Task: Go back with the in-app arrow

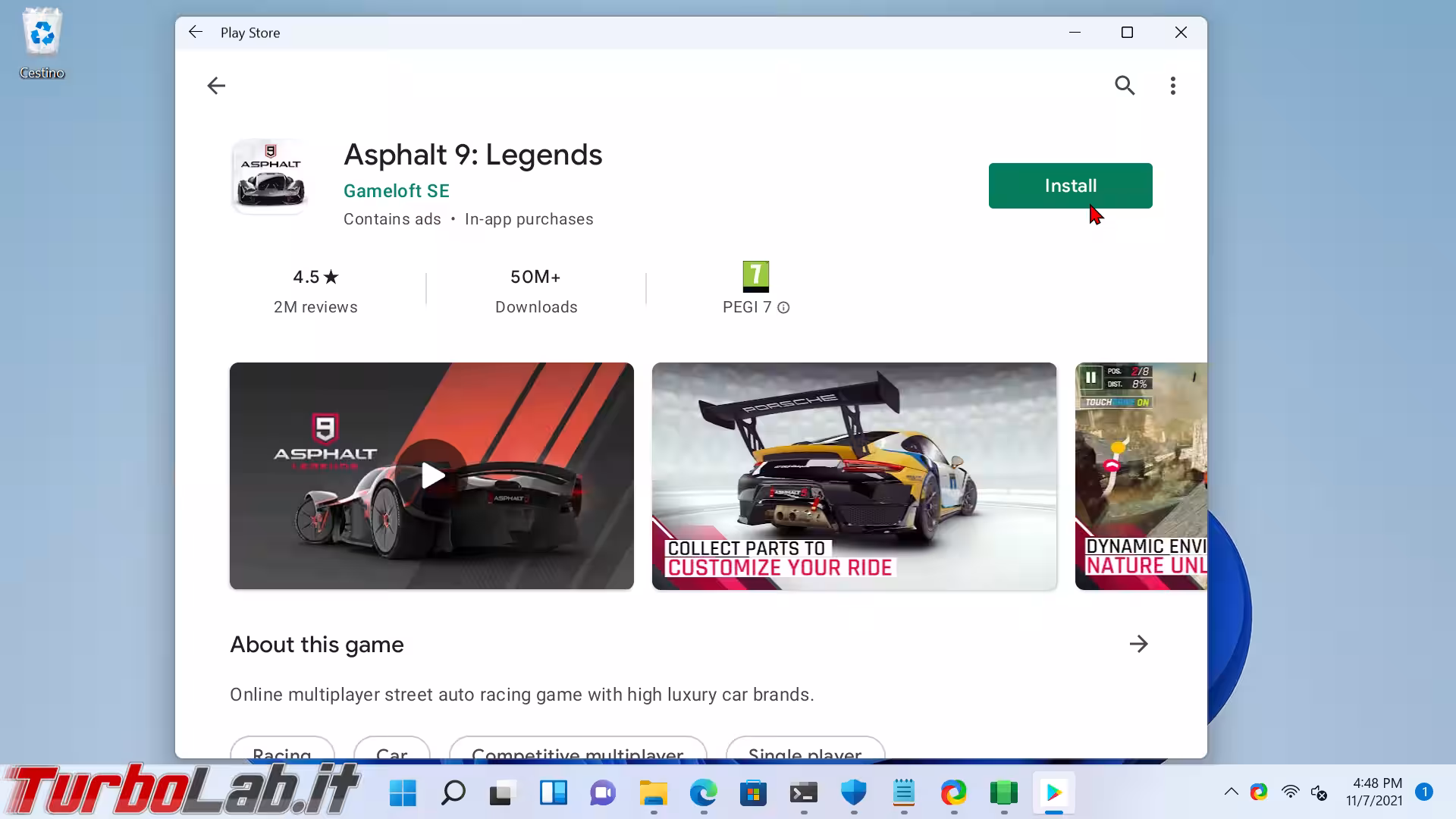Action: click(216, 86)
